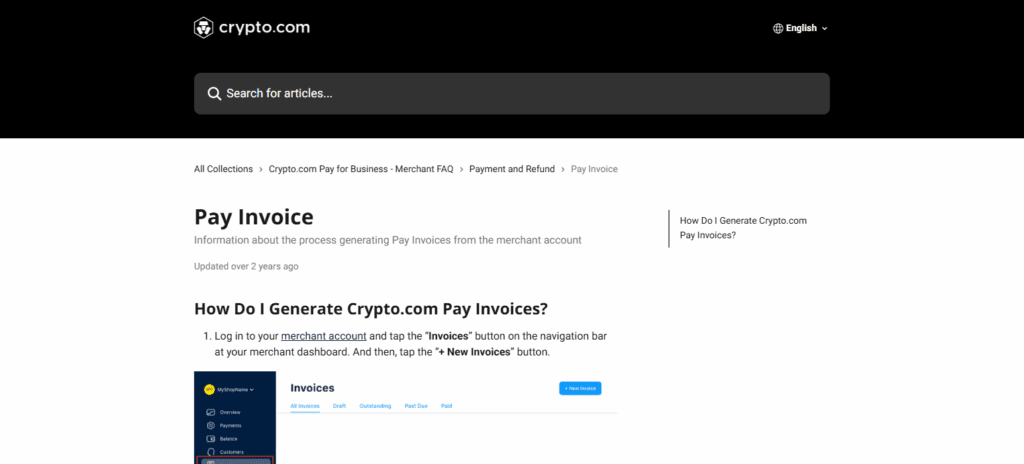Click the chevron after All Collections breadcrumb

(x=261, y=170)
